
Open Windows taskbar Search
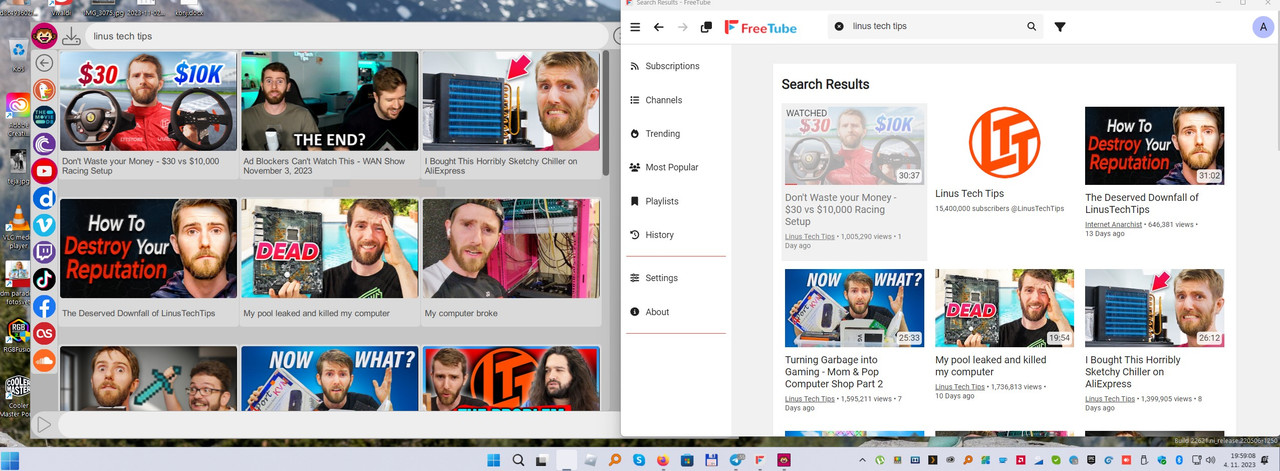pos(519,460)
